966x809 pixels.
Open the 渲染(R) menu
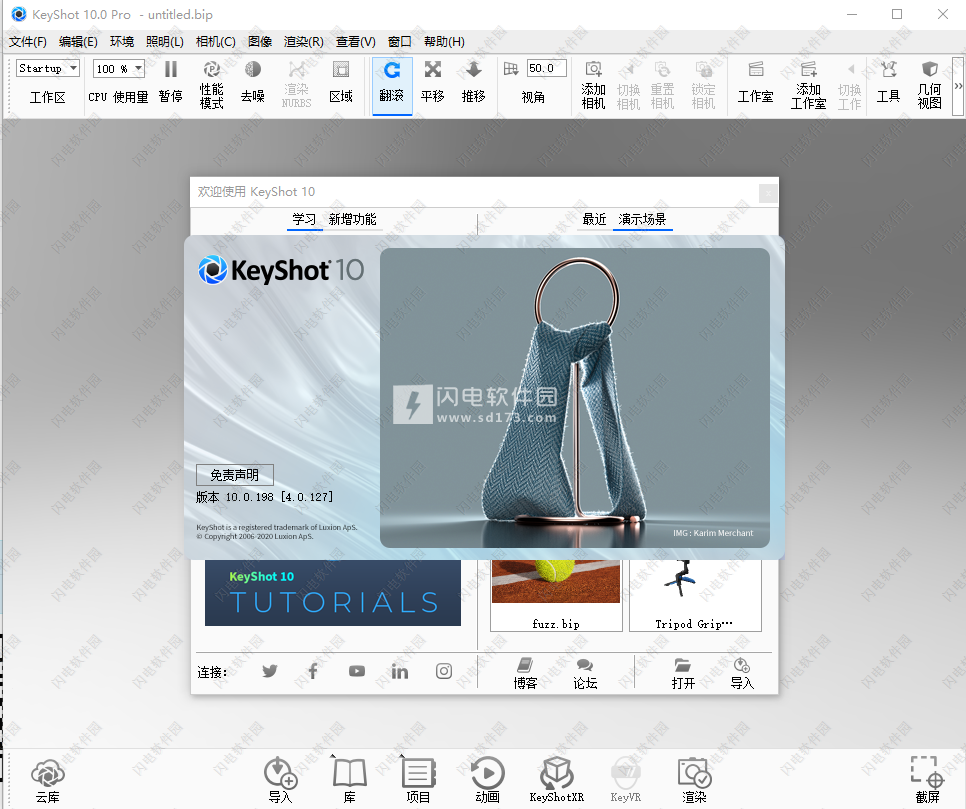pos(304,42)
